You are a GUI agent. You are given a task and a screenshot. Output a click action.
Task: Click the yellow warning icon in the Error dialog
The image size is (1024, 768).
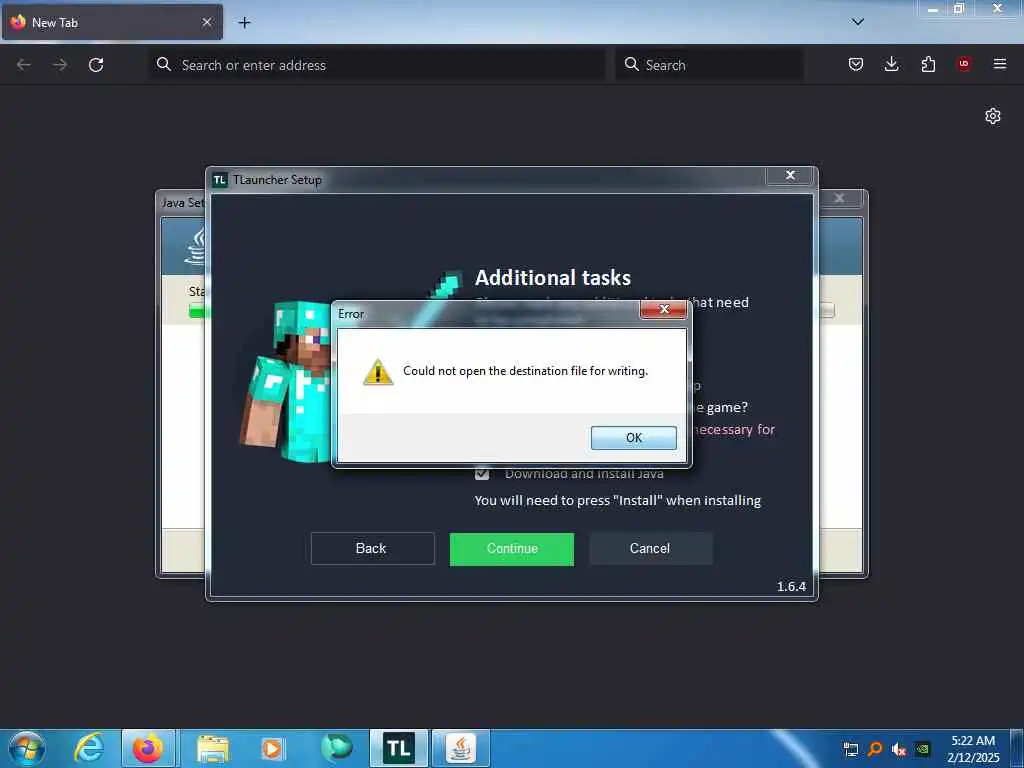[x=378, y=372]
